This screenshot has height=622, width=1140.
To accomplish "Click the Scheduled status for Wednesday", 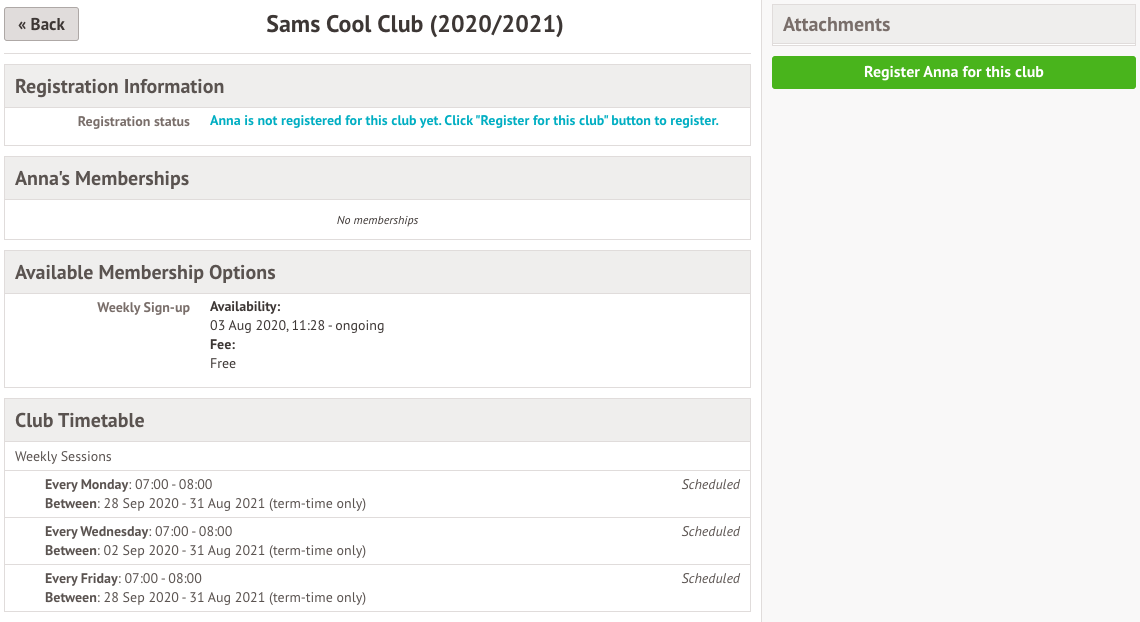I will pyautogui.click(x=710, y=532).
